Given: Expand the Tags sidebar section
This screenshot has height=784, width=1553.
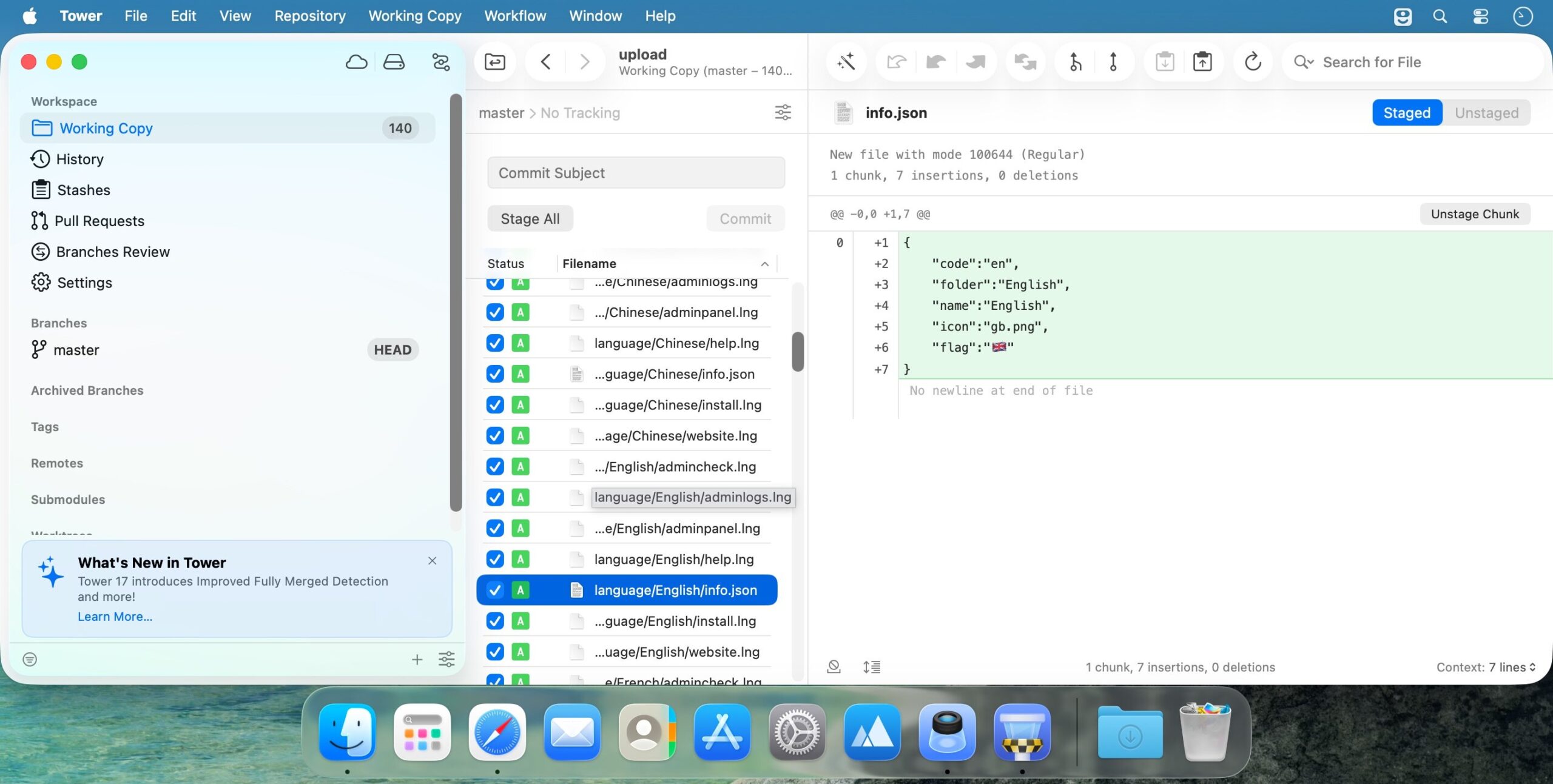Looking at the screenshot, I should (45, 427).
